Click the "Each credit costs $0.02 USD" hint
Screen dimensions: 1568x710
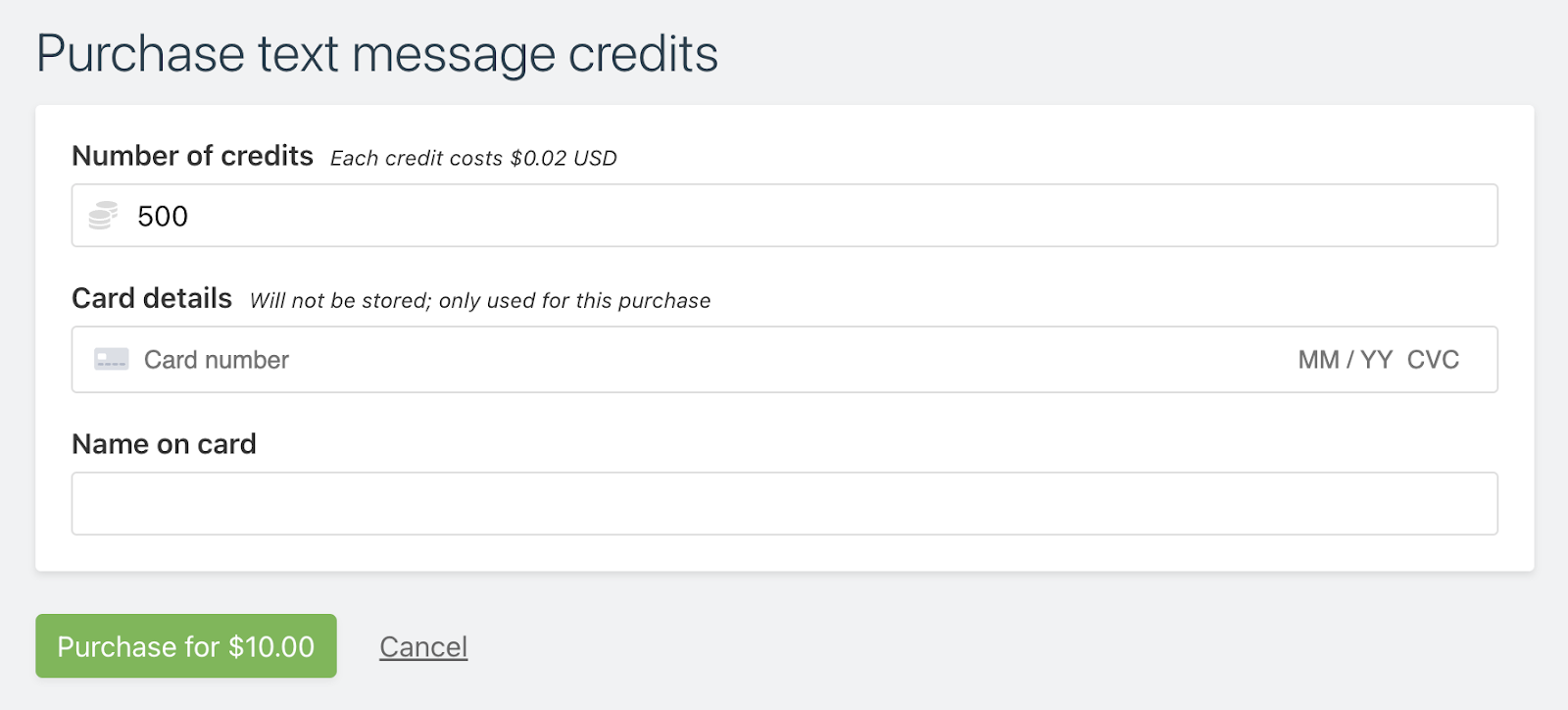coord(473,159)
